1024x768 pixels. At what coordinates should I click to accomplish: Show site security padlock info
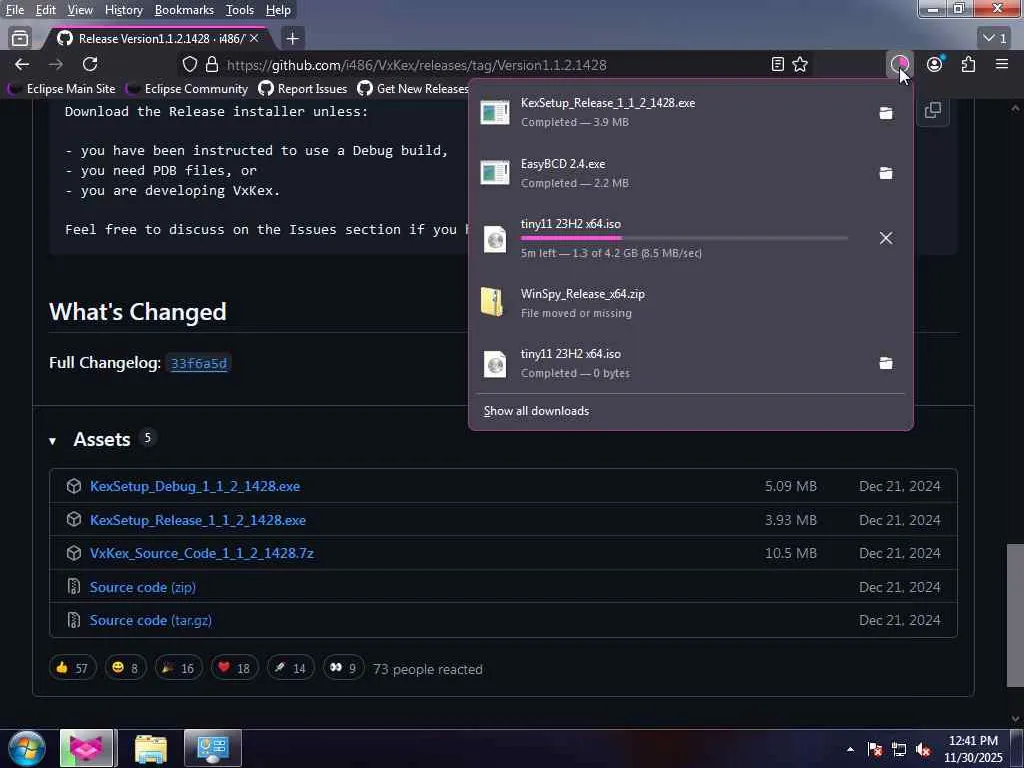point(212,64)
